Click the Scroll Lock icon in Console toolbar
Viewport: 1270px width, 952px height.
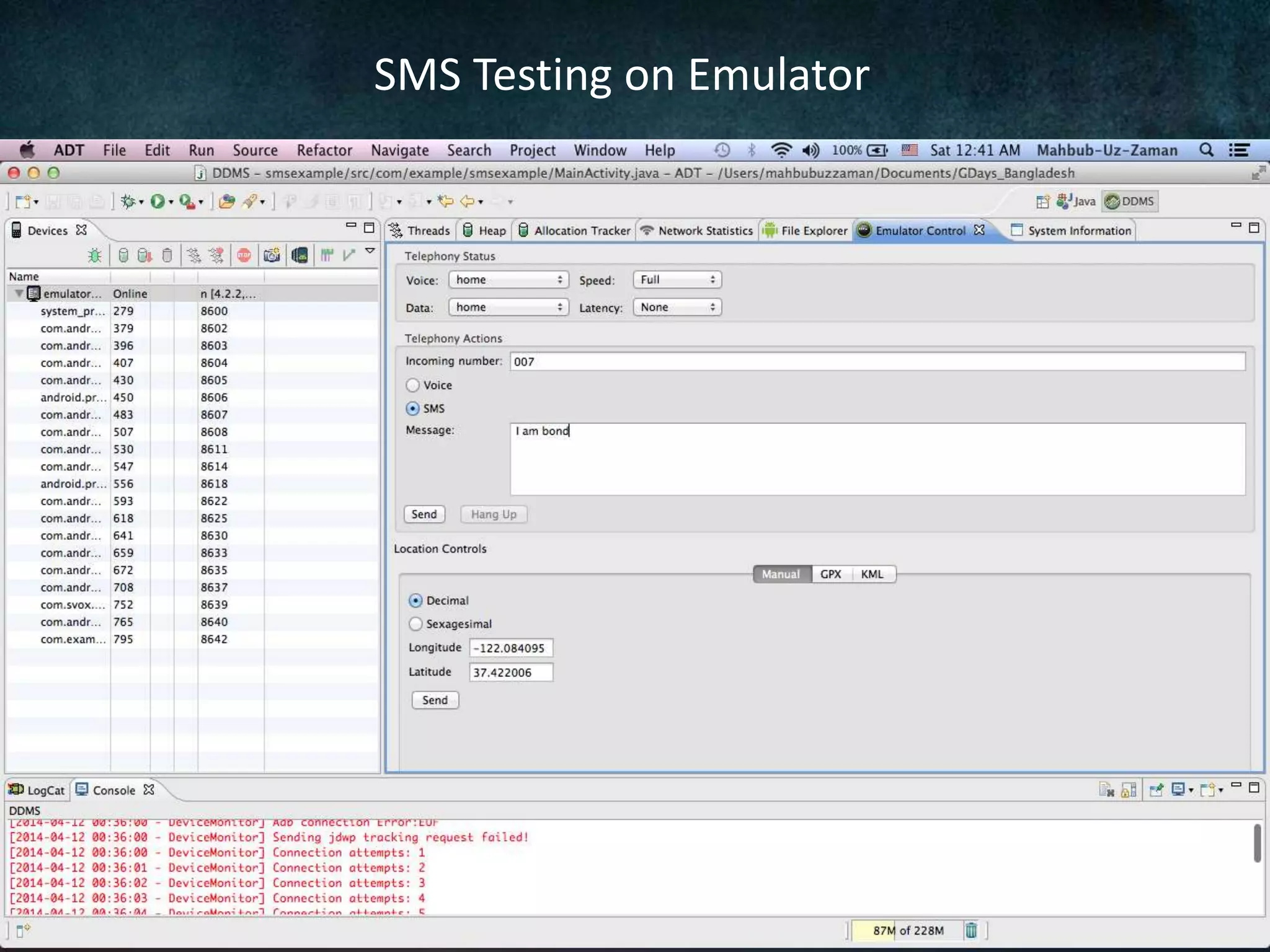point(1129,790)
